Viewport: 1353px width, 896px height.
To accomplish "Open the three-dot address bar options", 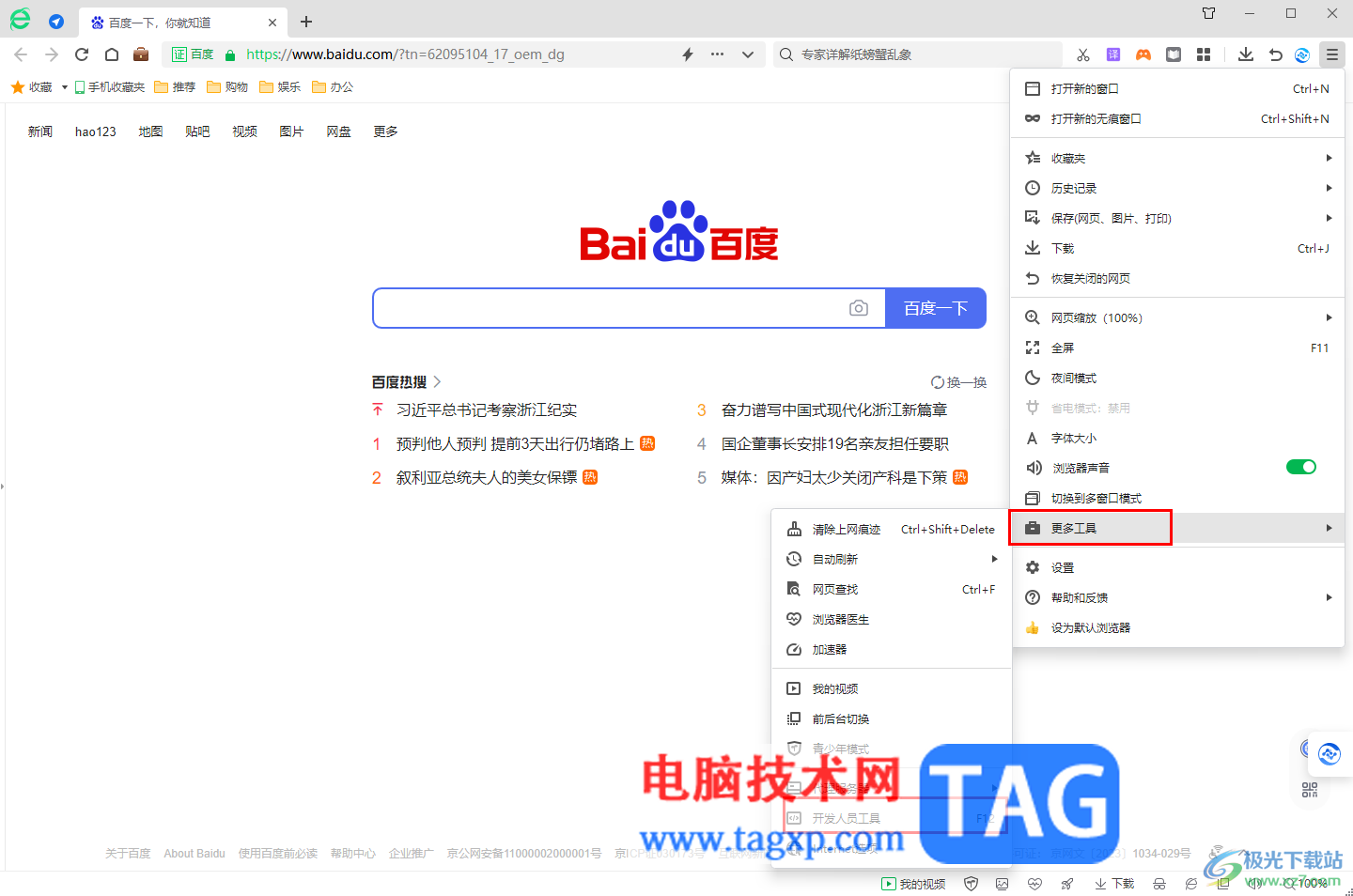I will pos(718,54).
